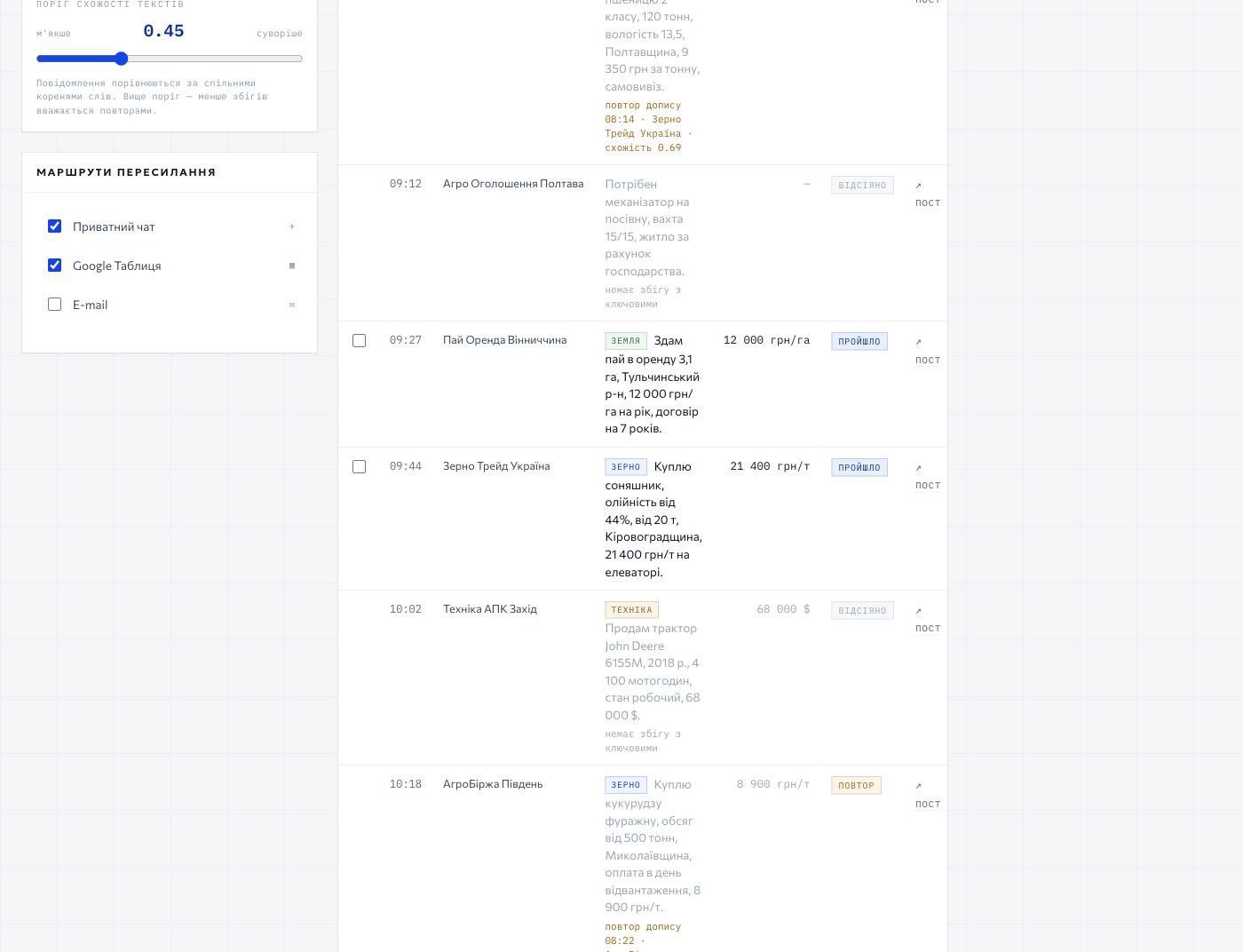Image resolution: width=1243 pixels, height=952 pixels.
Task: Select the 09:27 Пай Оренда Вінниччина row checkbox
Action: click(360, 341)
